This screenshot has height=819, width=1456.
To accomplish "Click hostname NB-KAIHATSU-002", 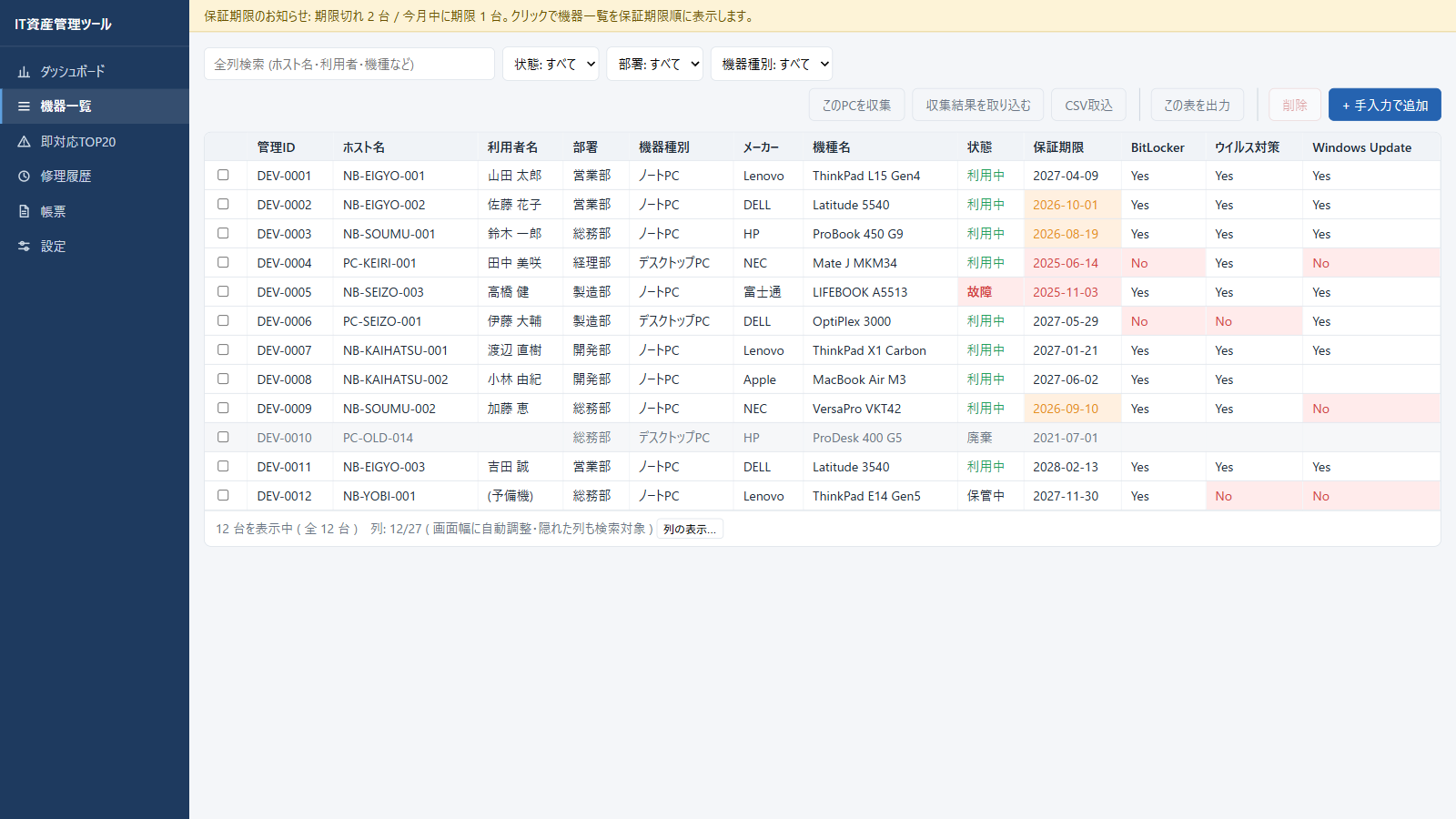I will click(x=395, y=379).
